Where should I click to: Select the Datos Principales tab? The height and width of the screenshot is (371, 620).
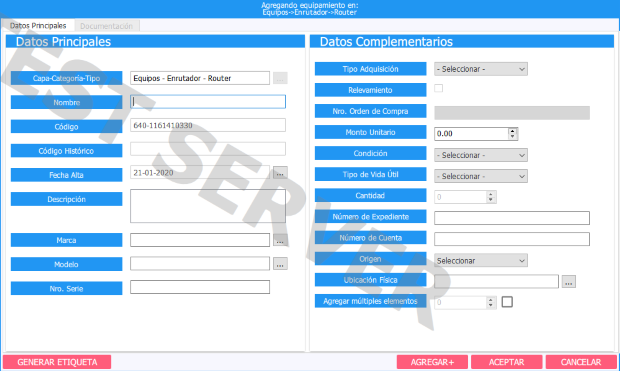coord(38,26)
